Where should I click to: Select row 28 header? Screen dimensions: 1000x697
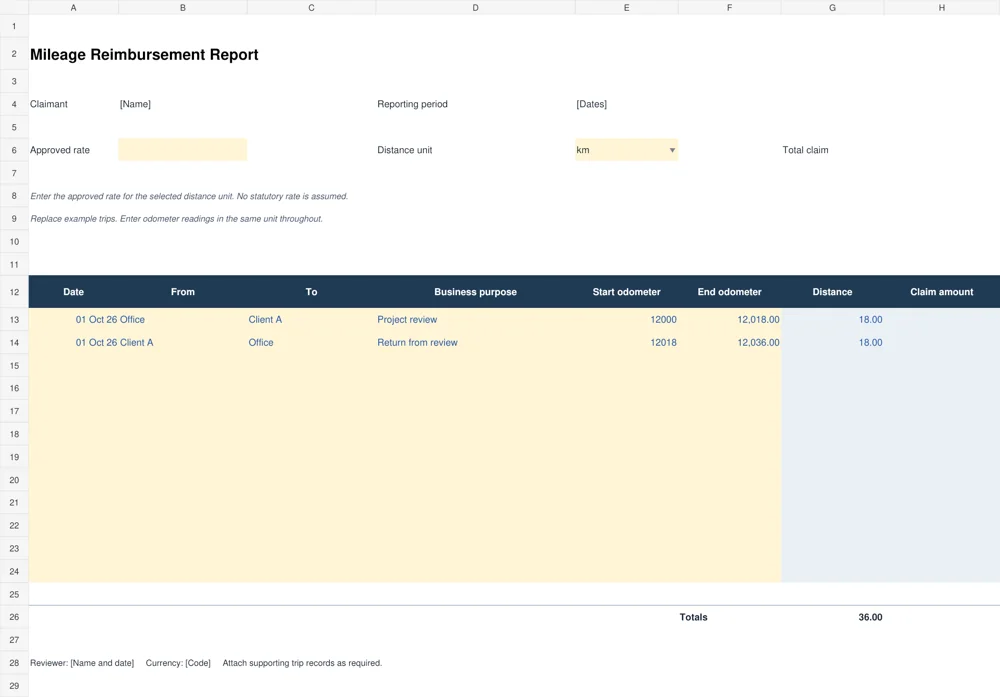14,663
